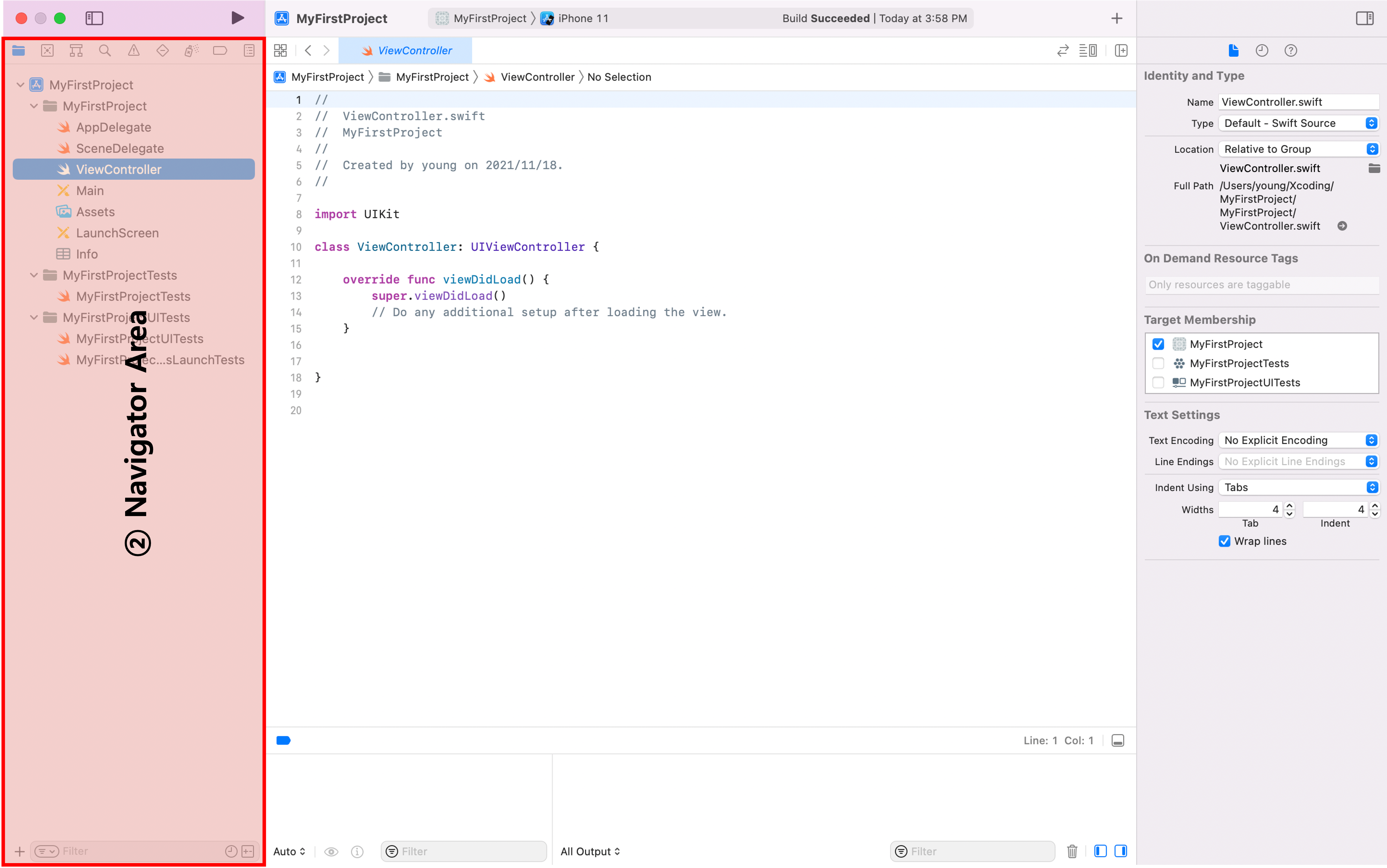Toggle the console pane
The height and width of the screenshot is (868, 1387).
[x=1121, y=851]
